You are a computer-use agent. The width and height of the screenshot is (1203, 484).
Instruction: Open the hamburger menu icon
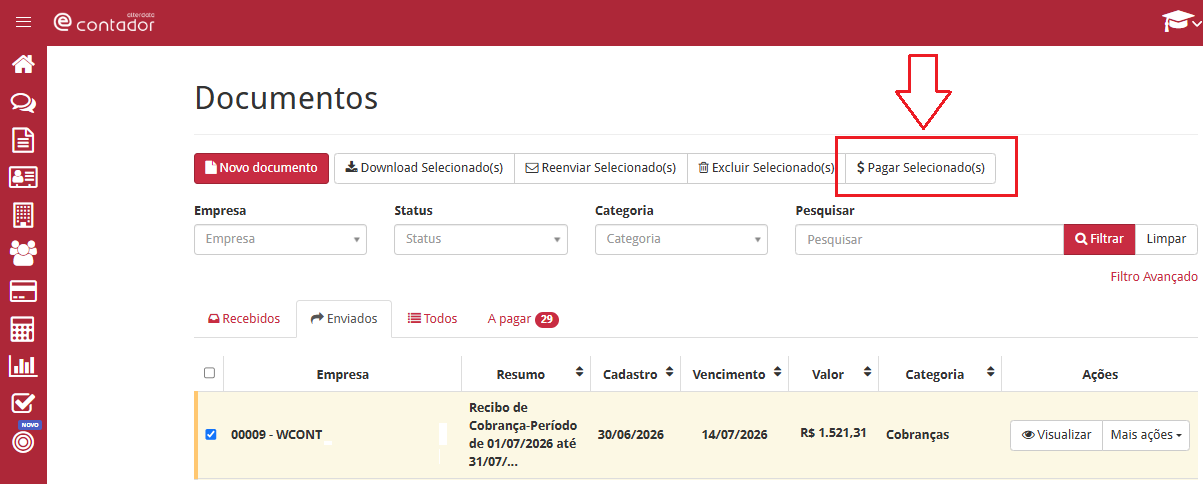click(x=23, y=22)
